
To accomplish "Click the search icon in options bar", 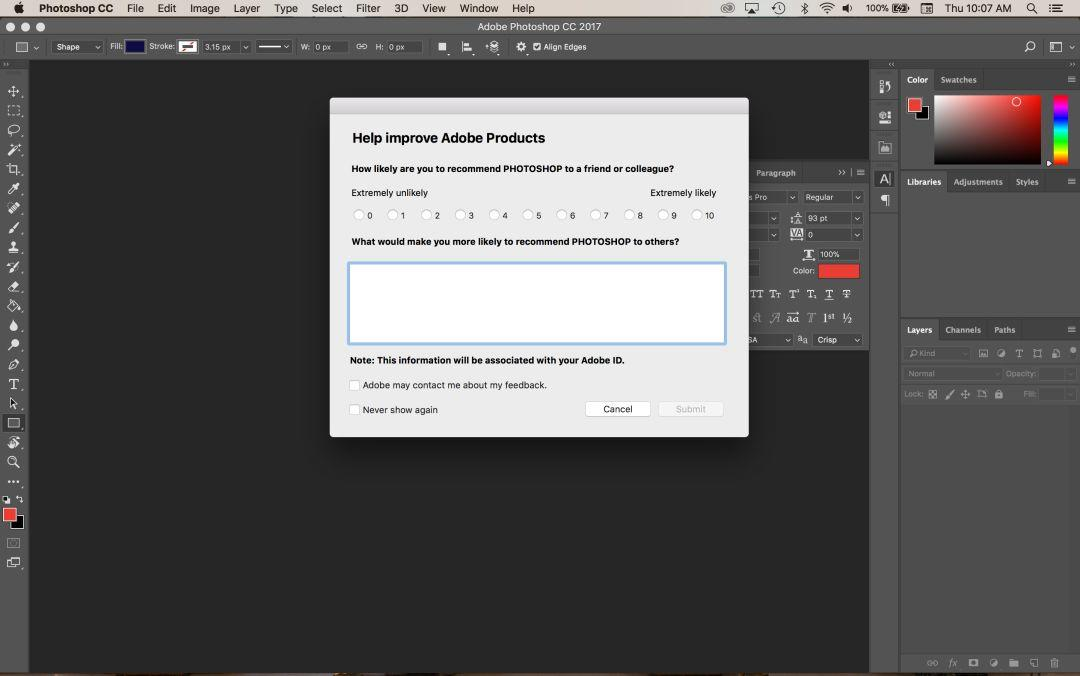I will pyautogui.click(x=1030, y=47).
